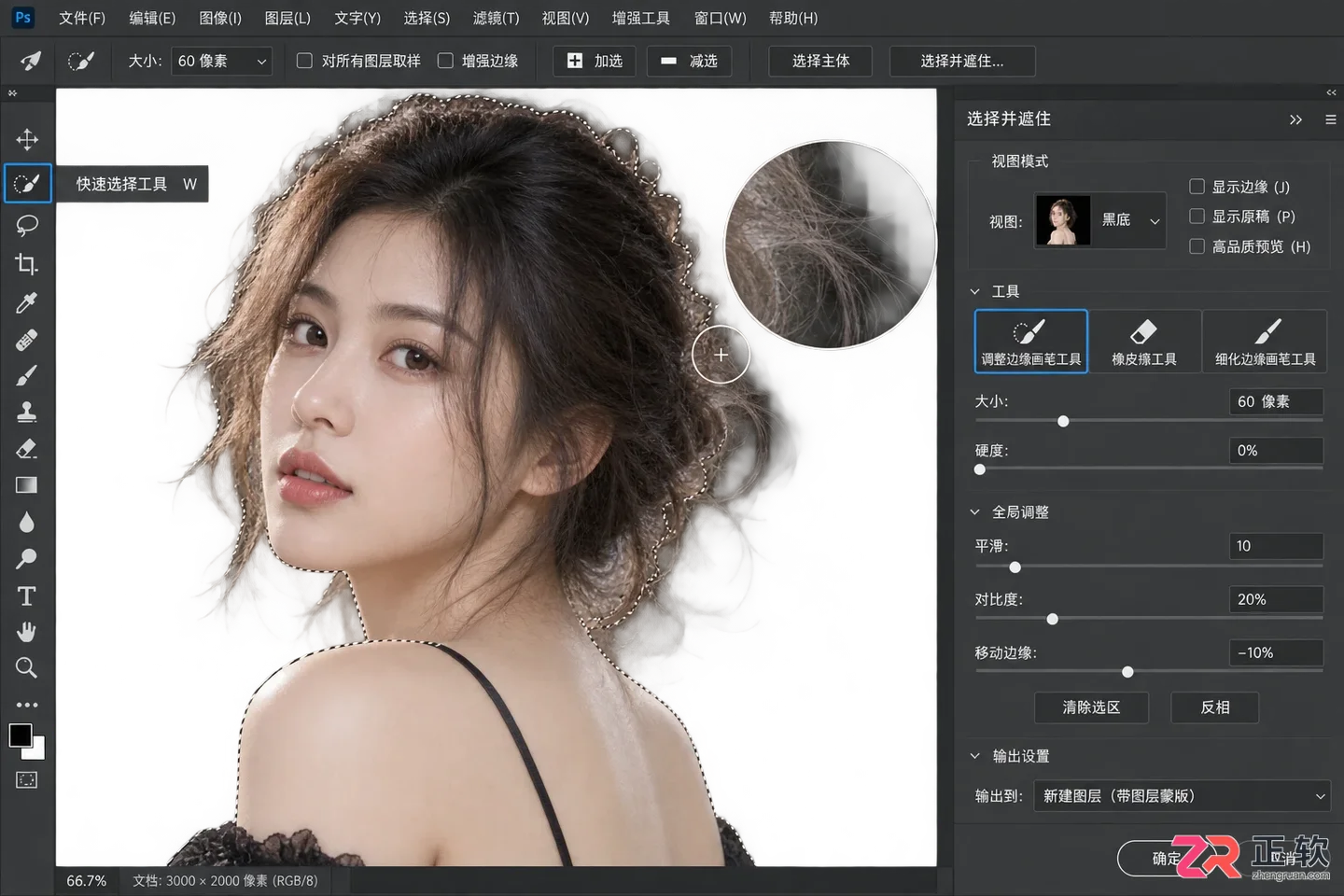This screenshot has width=1344, height=896.
Task: Choose 橡皮擦工具 in the panel
Action: point(1144,342)
